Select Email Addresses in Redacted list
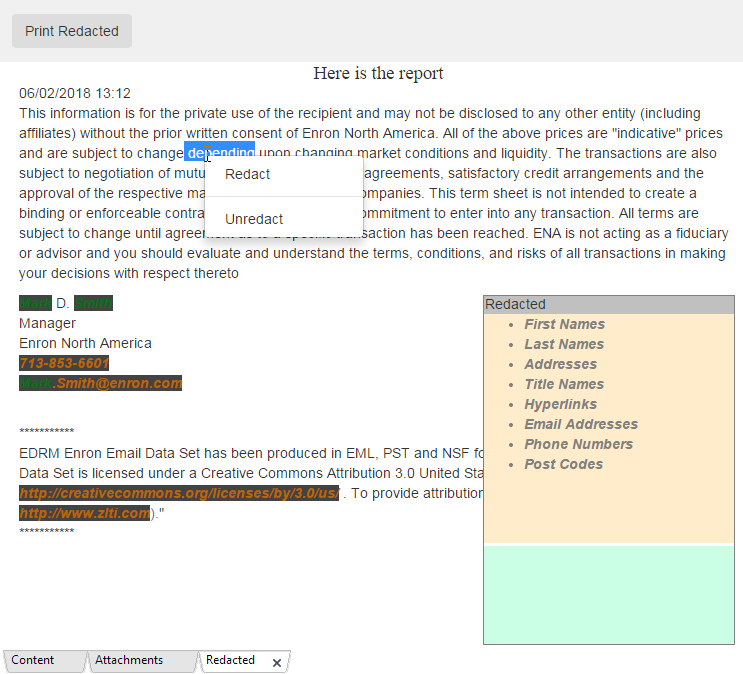The width and height of the screenshot is (743, 674). [580, 424]
